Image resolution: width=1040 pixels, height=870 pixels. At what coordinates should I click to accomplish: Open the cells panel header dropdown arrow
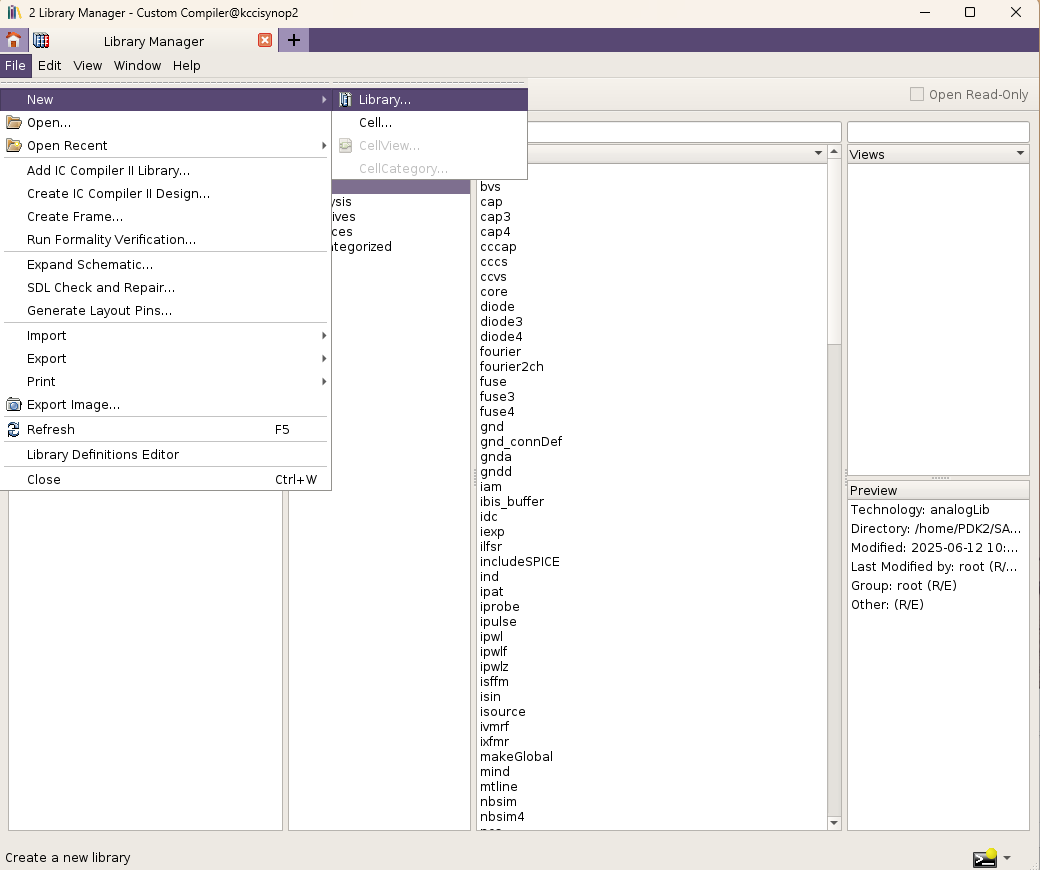818,154
